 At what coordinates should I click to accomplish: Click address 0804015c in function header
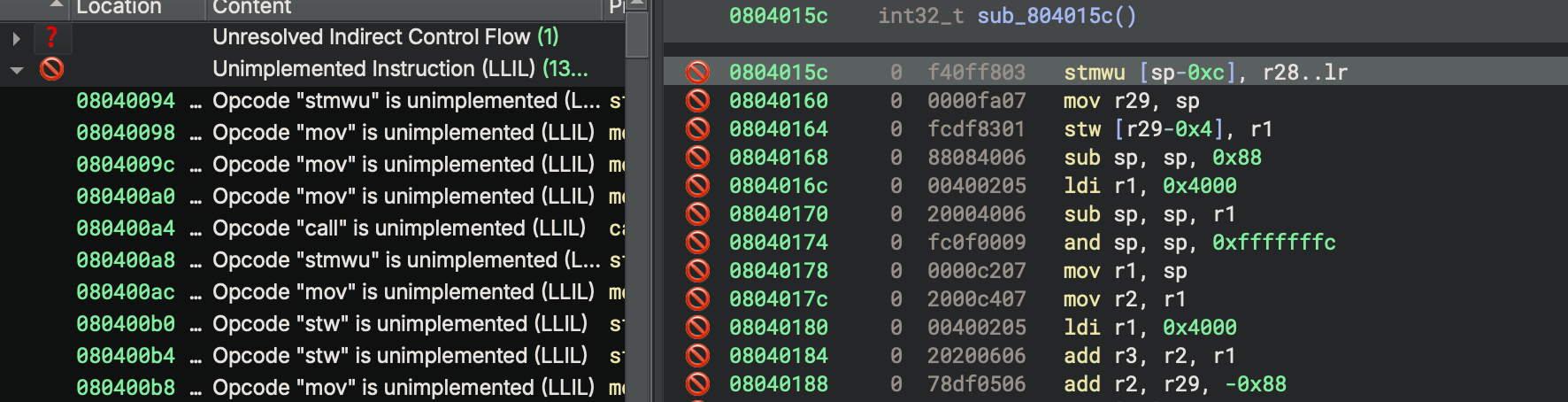point(779,16)
